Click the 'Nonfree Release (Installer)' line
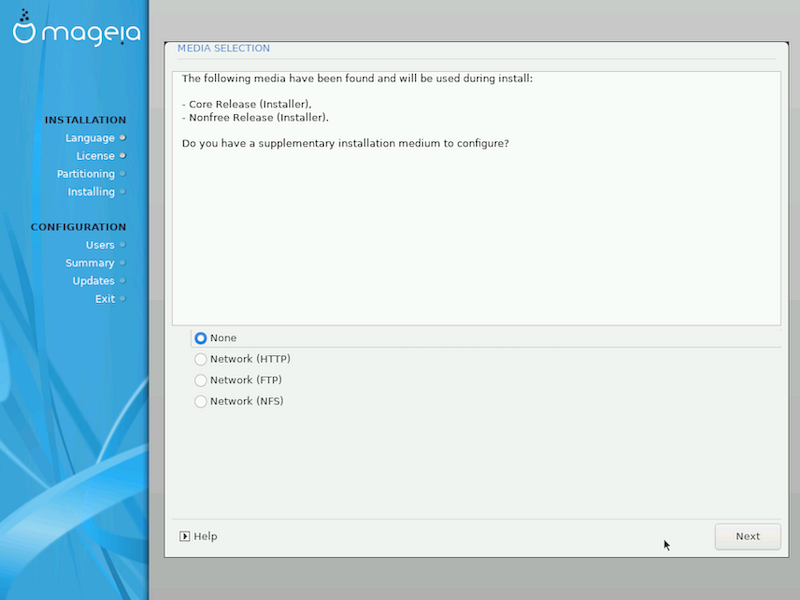This screenshot has height=600, width=800. click(255, 117)
